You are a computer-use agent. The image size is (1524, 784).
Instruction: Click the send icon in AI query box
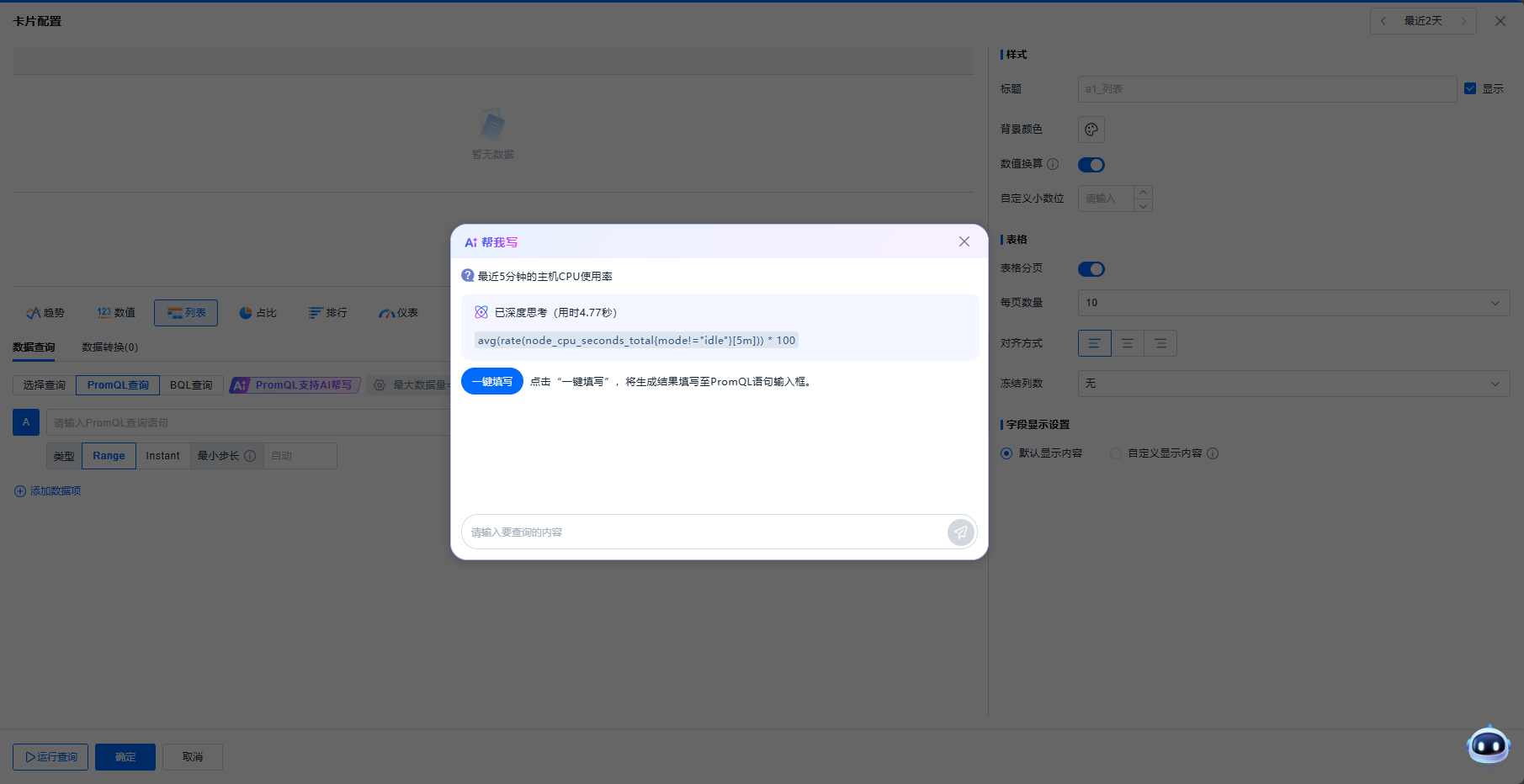960,532
